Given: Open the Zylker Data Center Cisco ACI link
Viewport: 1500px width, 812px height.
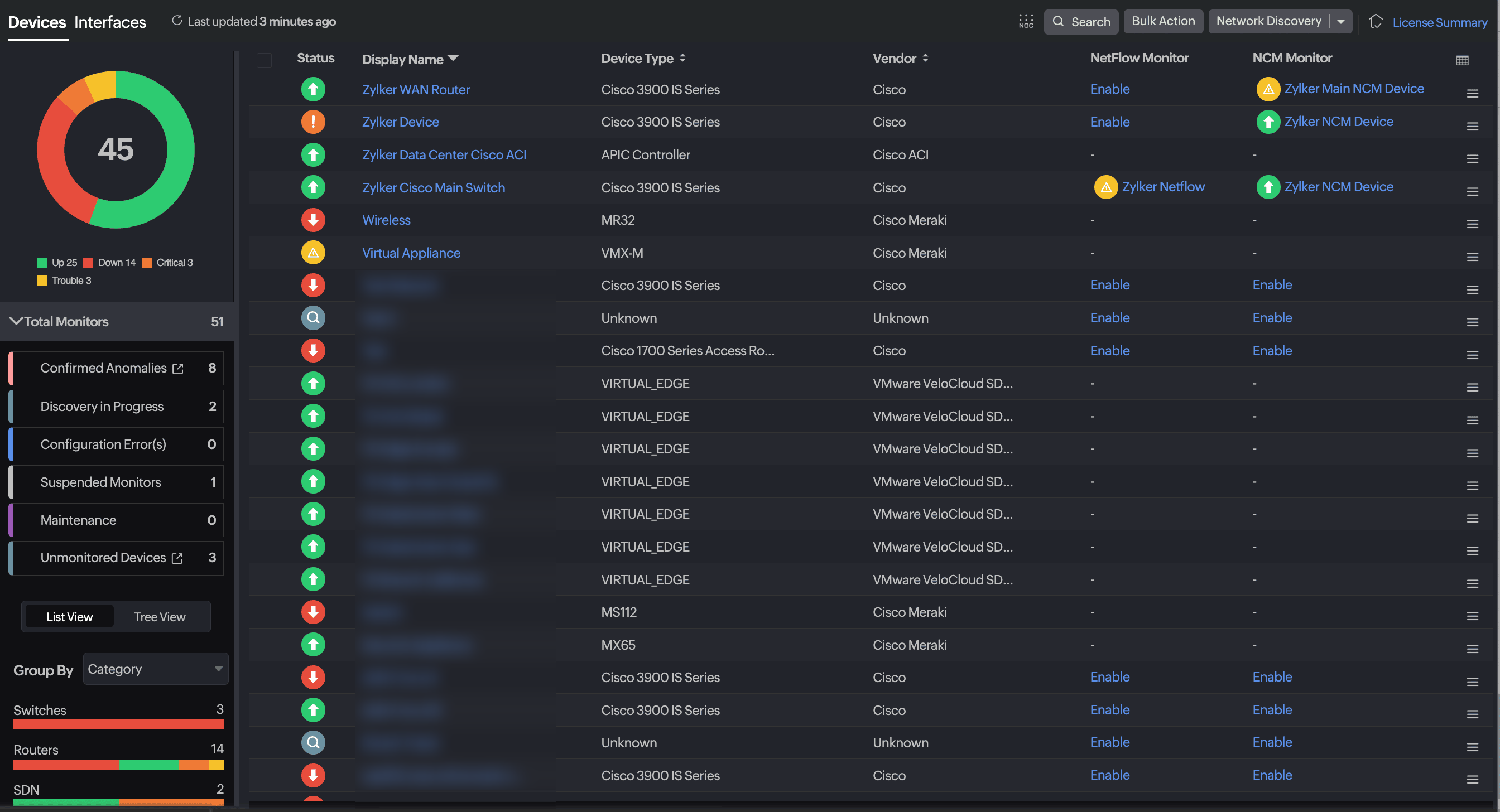Looking at the screenshot, I should coord(444,155).
